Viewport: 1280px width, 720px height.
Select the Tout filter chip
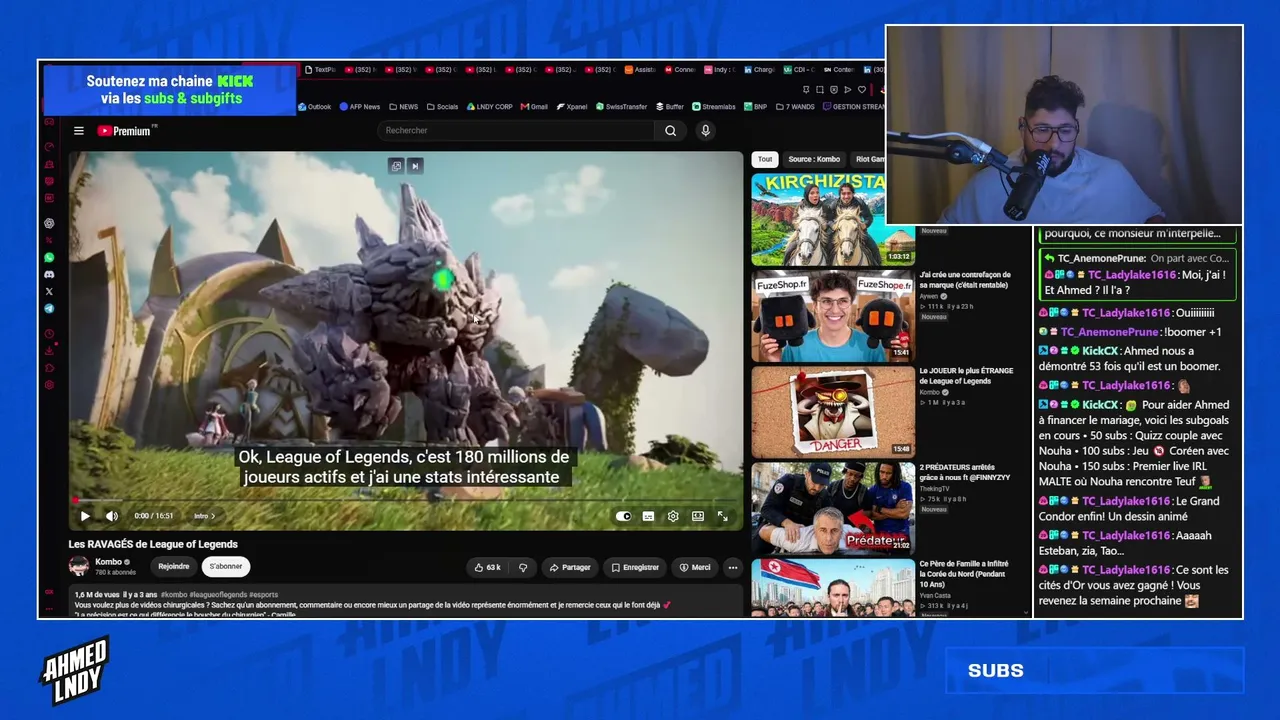(x=765, y=159)
